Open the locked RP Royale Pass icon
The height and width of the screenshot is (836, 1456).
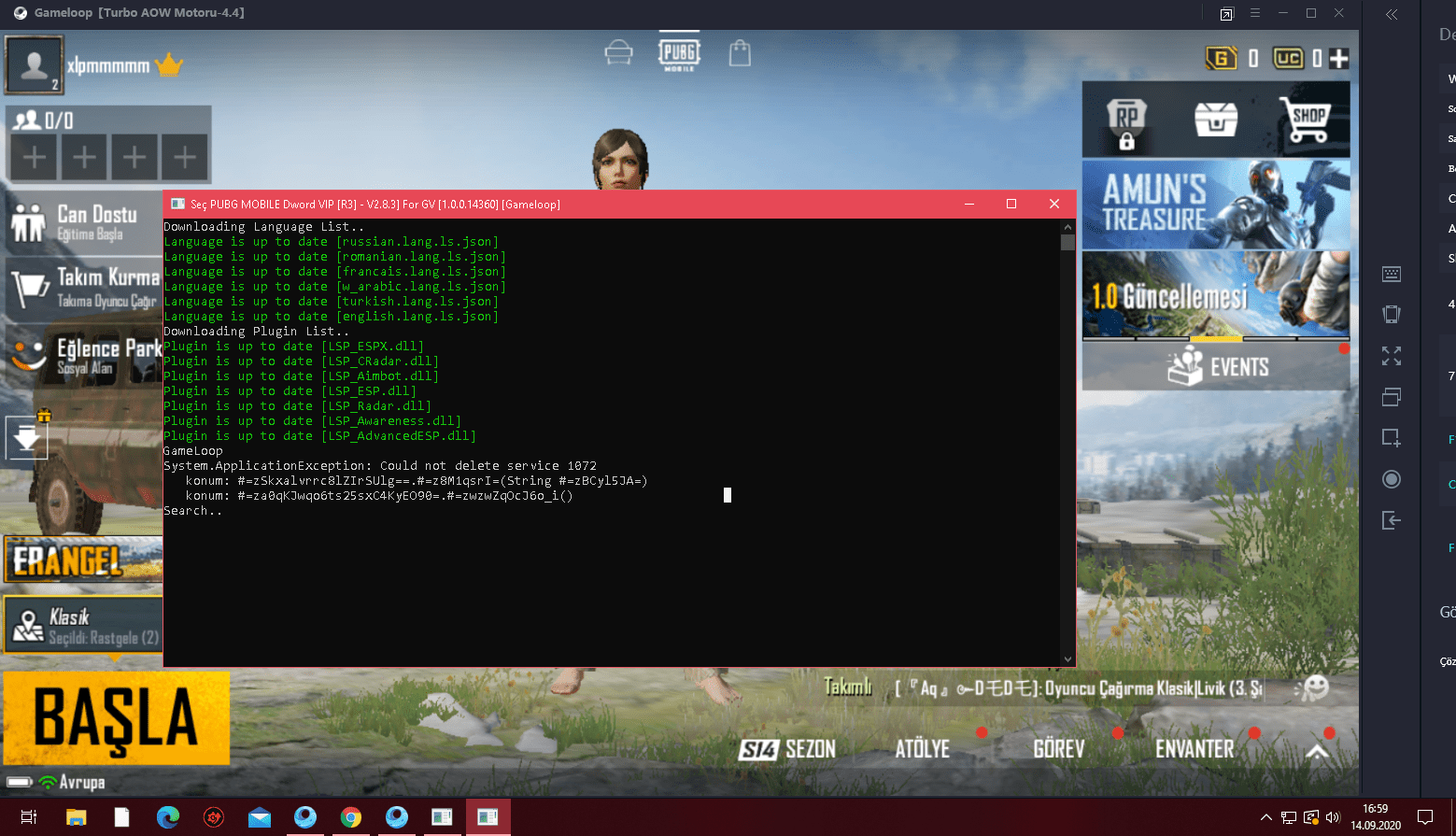tap(1127, 122)
